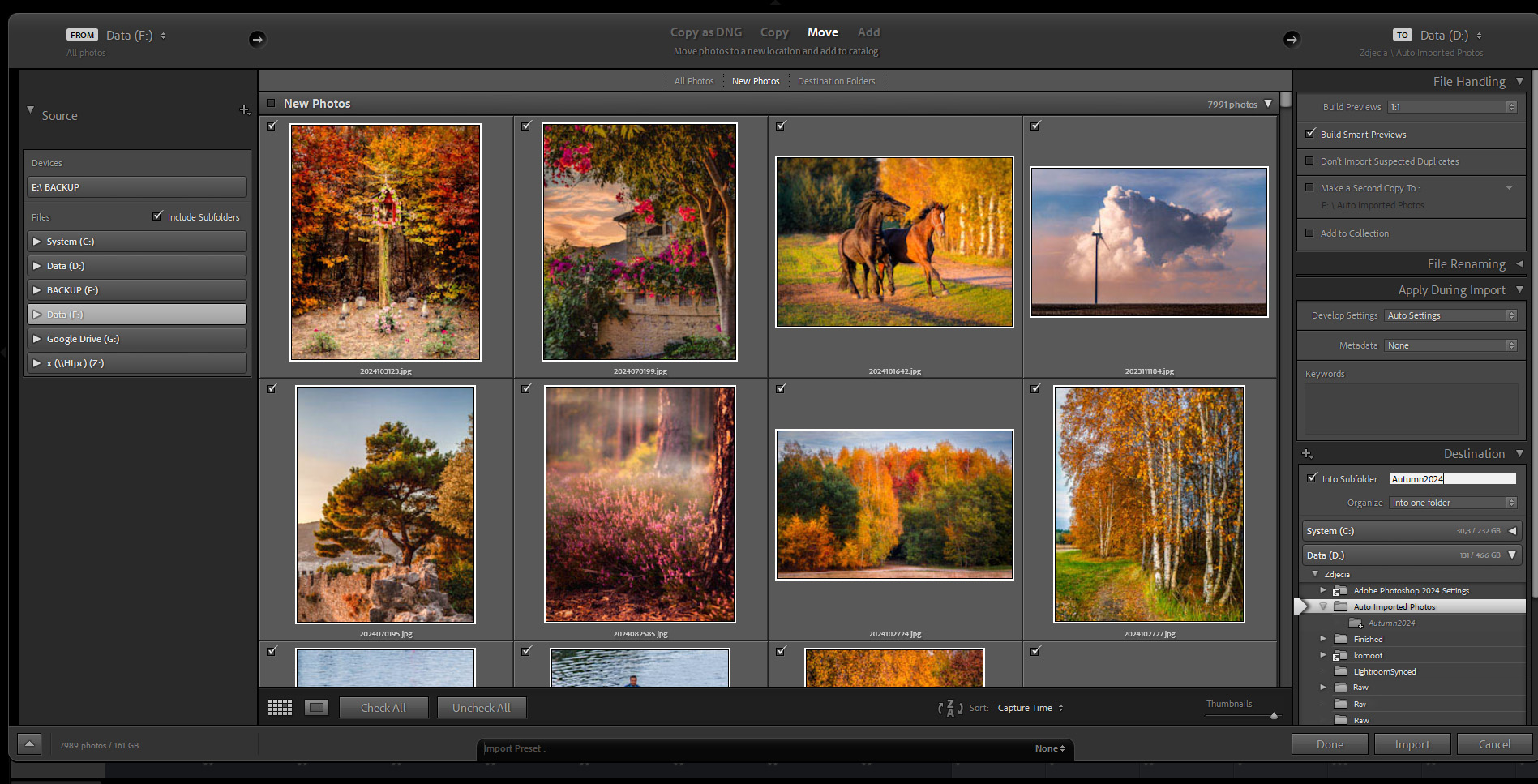The image size is (1538, 784).
Task: Click the Uncheck All button
Action: click(482, 708)
